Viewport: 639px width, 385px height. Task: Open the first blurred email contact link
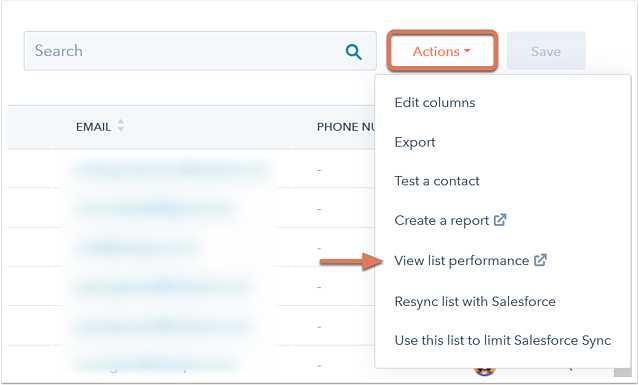pos(172,169)
